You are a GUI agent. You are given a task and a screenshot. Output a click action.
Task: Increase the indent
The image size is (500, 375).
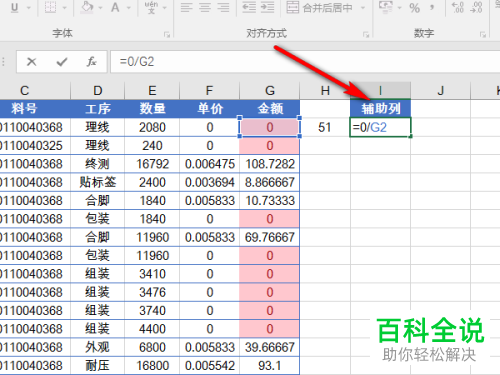[267, 7]
